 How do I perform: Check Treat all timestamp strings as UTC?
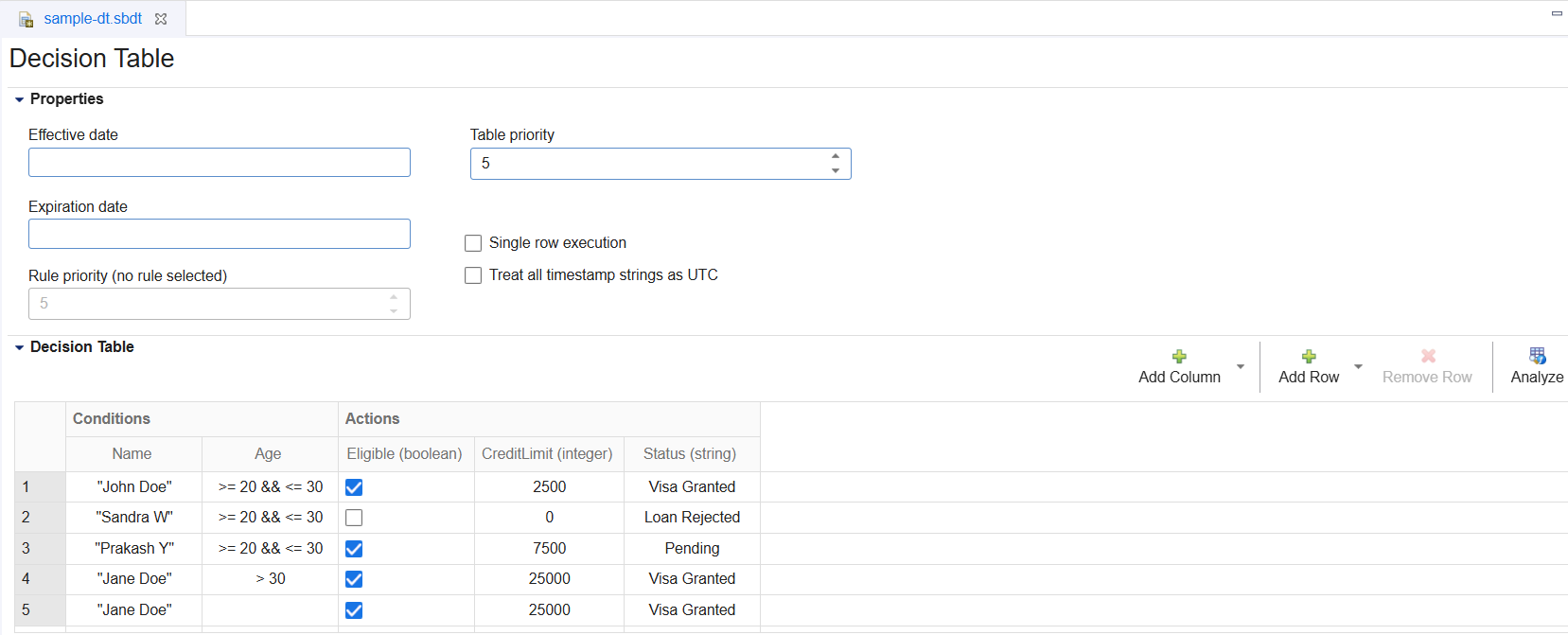click(x=473, y=275)
